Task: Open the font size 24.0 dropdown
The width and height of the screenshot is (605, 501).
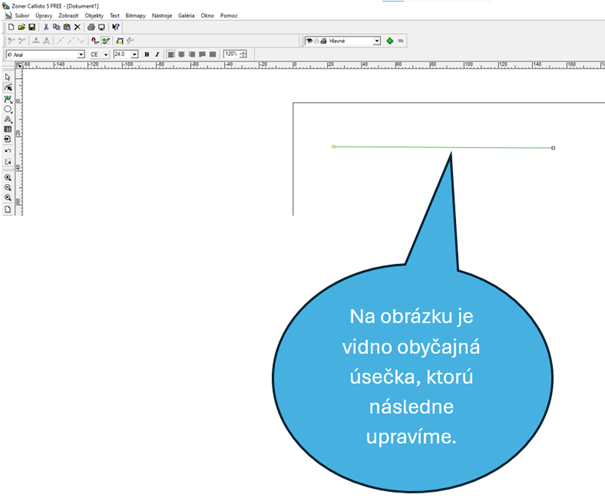Action: point(135,54)
